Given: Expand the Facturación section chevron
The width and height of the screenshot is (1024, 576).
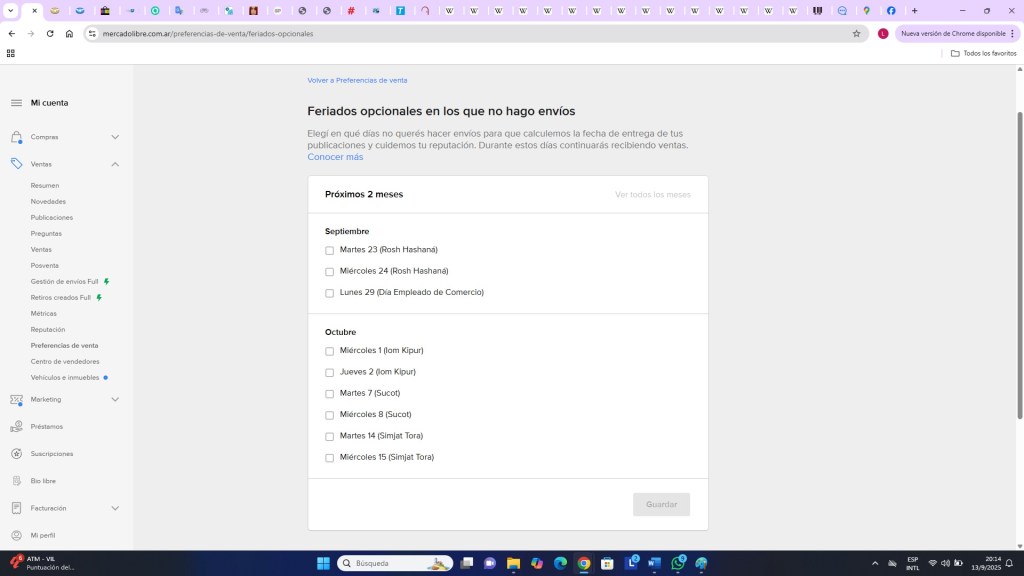Looking at the screenshot, I should (x=115, y=508).
